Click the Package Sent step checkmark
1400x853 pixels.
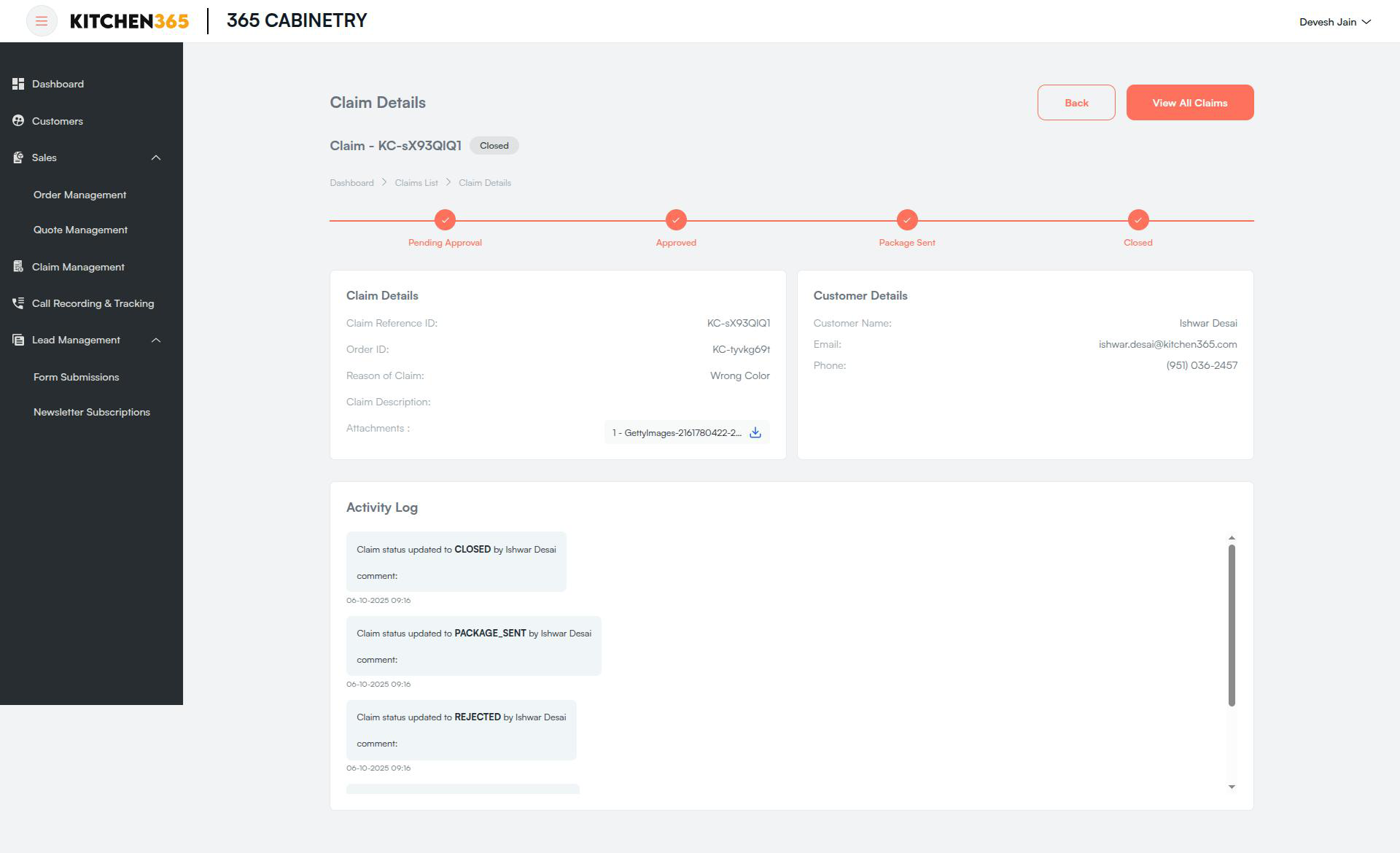point(907,219)
